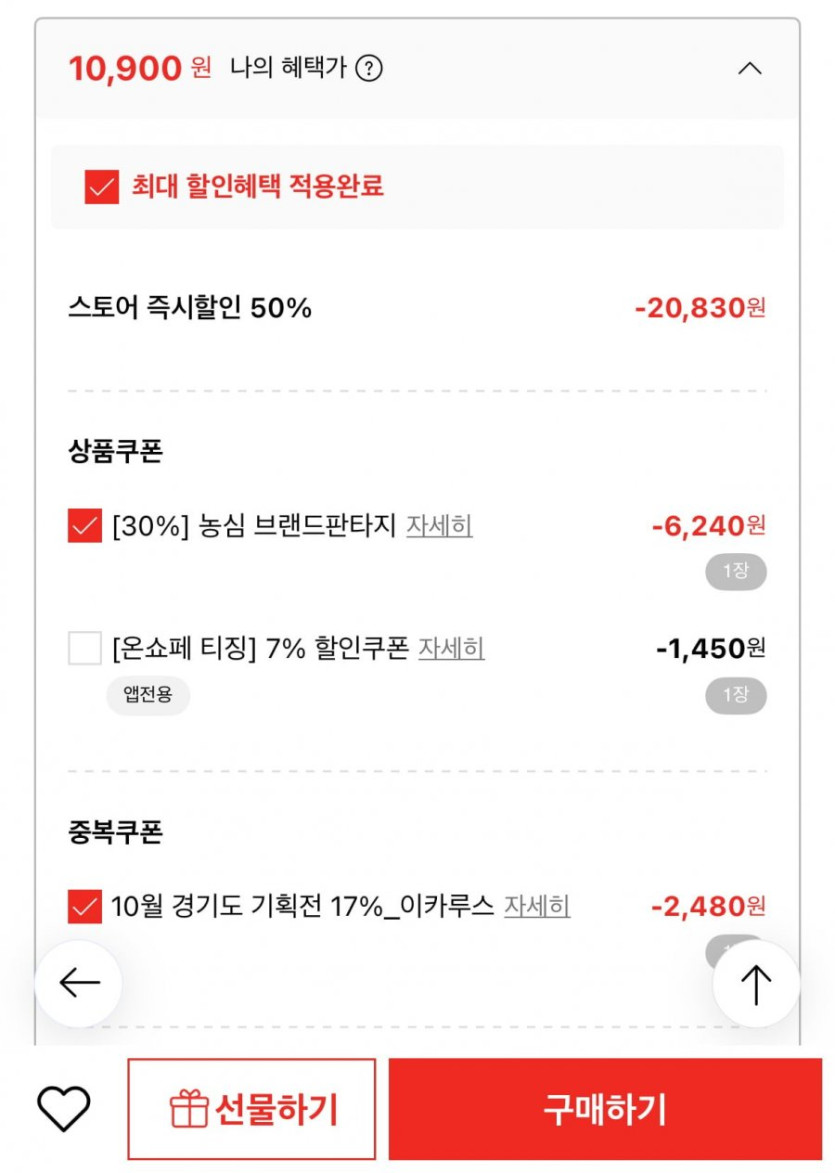Click the gift box icon on 선물하기
Viewport: 835px width, 1173px height.
coord(188,1109)
